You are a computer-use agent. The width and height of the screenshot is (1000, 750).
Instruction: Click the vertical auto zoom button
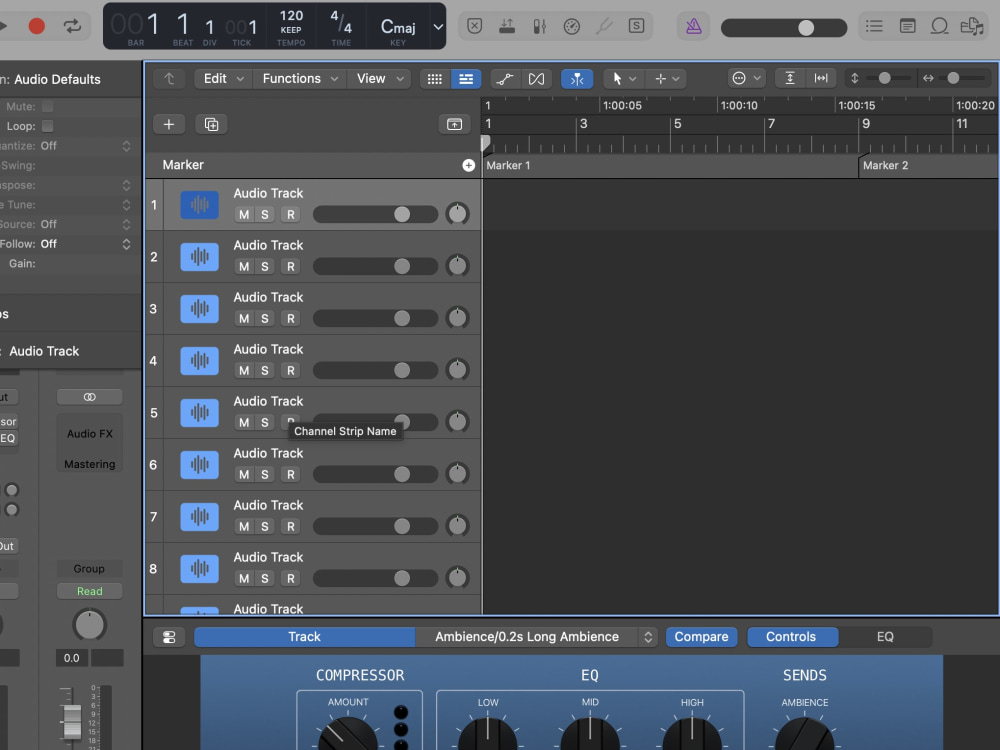(x=790, y=78)
